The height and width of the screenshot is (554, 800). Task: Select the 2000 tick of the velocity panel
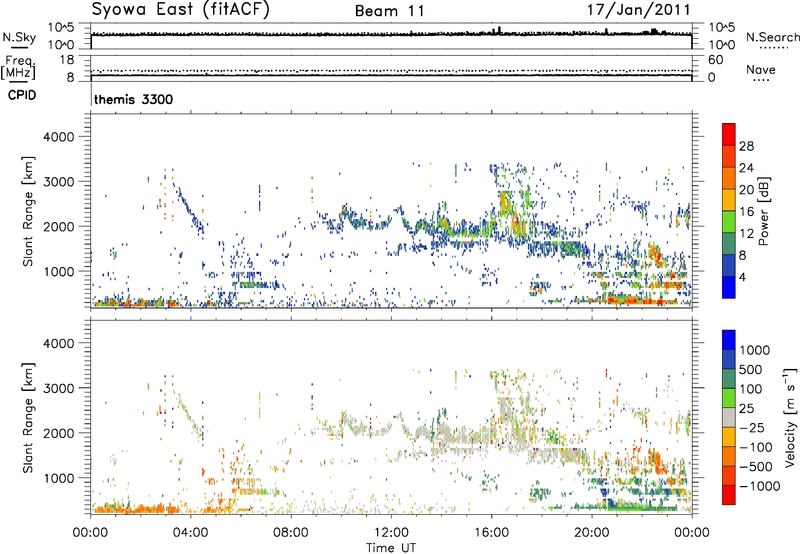click(58, 433)
